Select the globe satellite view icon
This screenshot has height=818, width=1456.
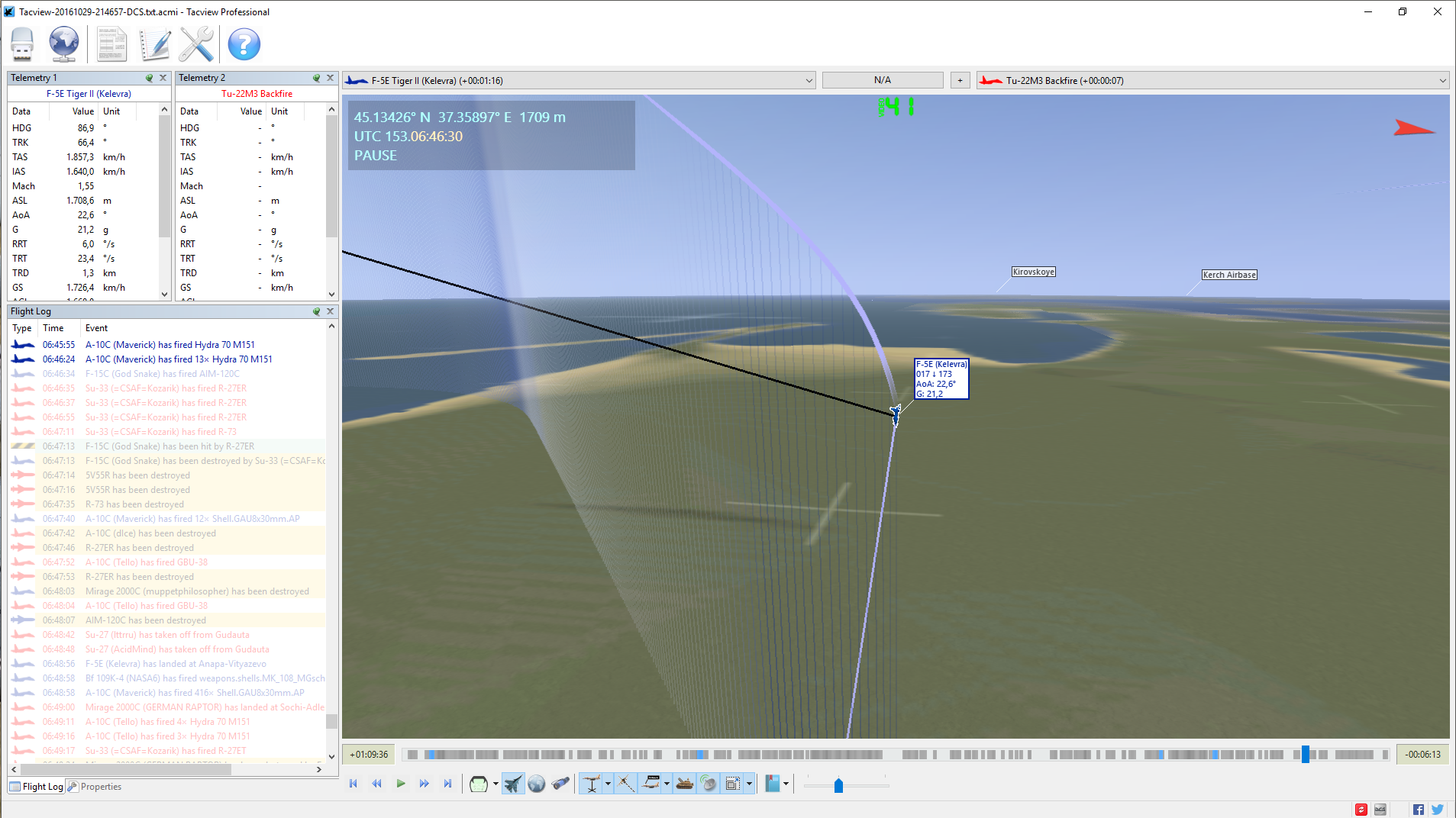[x=537, y=784]
